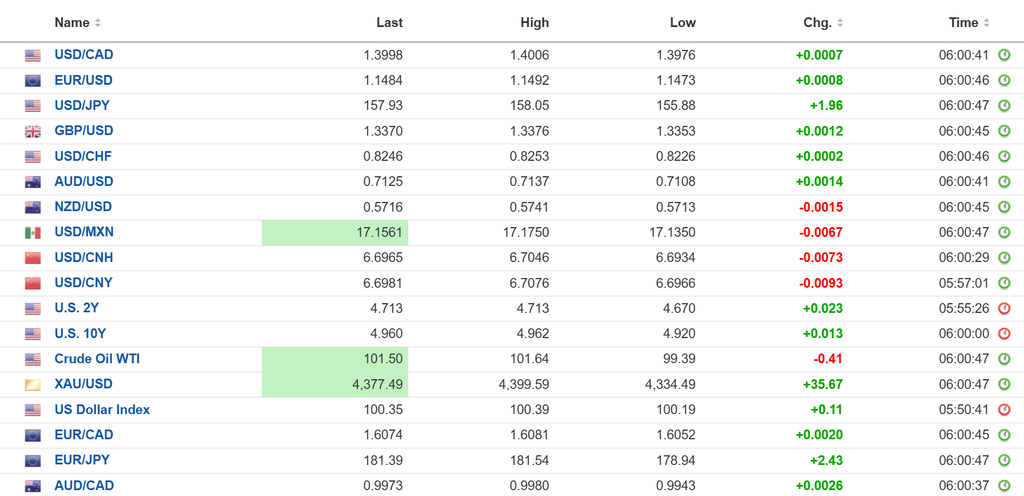Select the Last column header
Viewport: 1024px width, 496px height.
coord(389,23)
